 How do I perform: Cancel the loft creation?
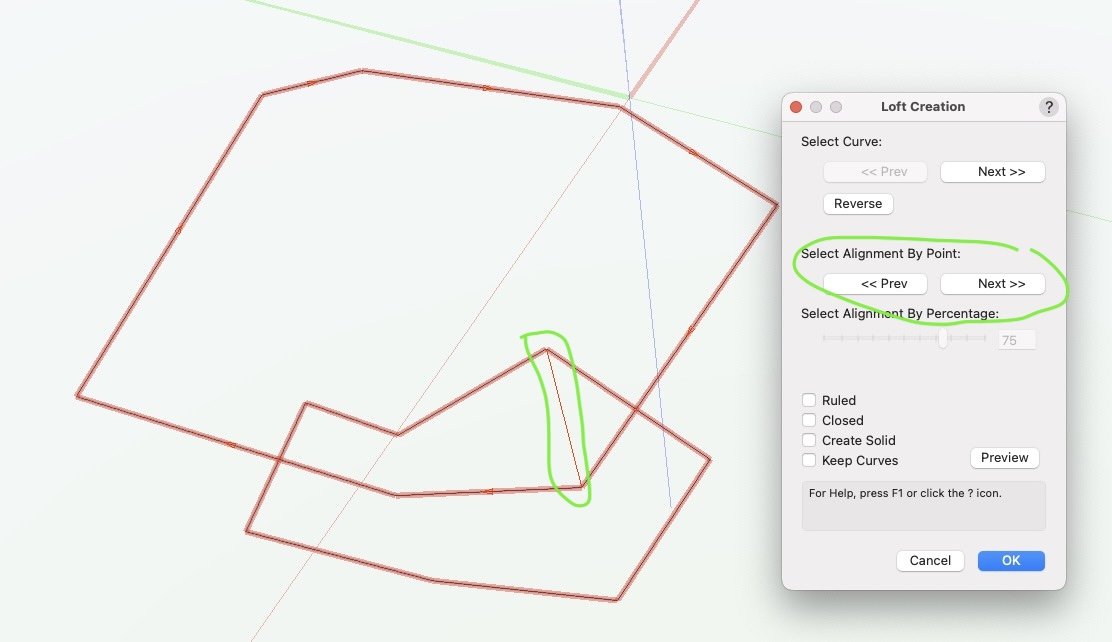pos(930,561)
